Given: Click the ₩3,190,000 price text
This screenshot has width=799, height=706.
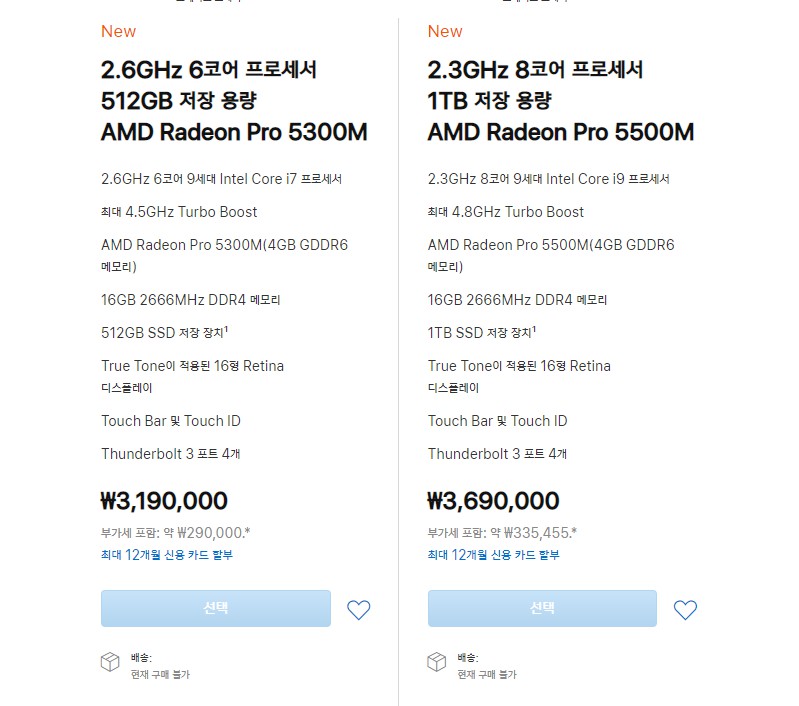Looking at the screenshot, I should click(164, 501).
